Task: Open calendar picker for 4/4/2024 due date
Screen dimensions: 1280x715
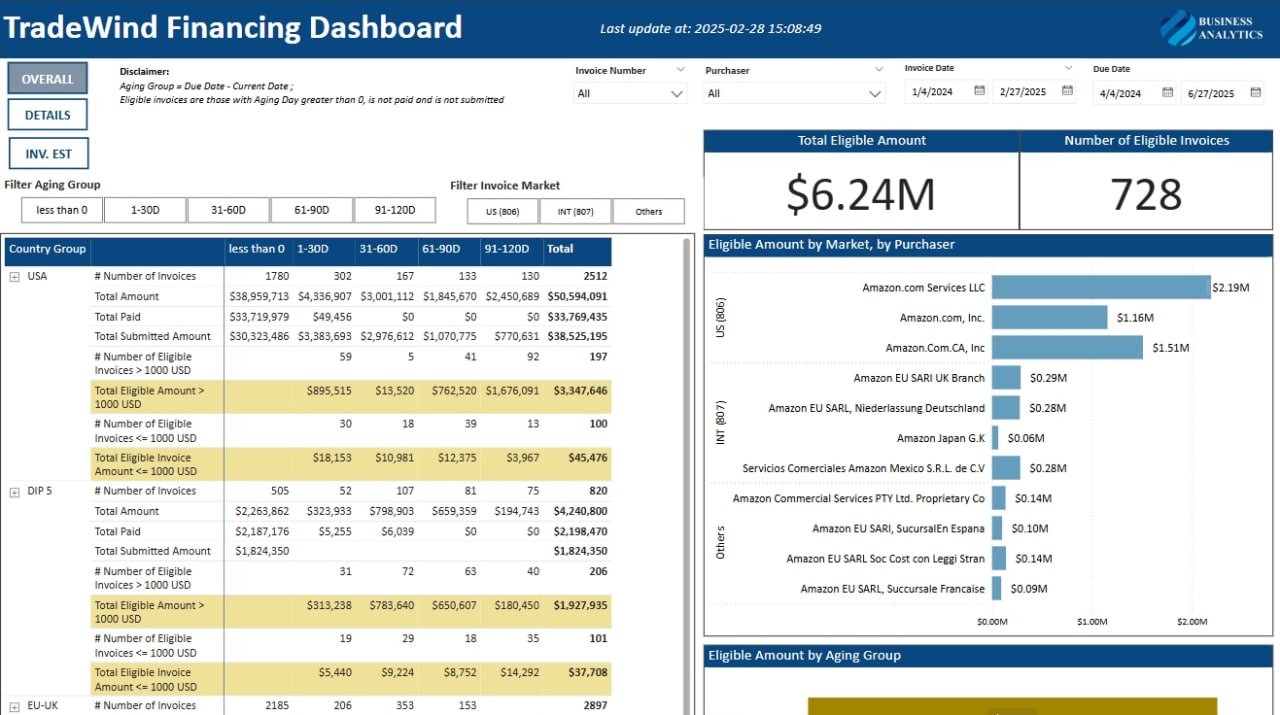Action: coord(1167,93)
